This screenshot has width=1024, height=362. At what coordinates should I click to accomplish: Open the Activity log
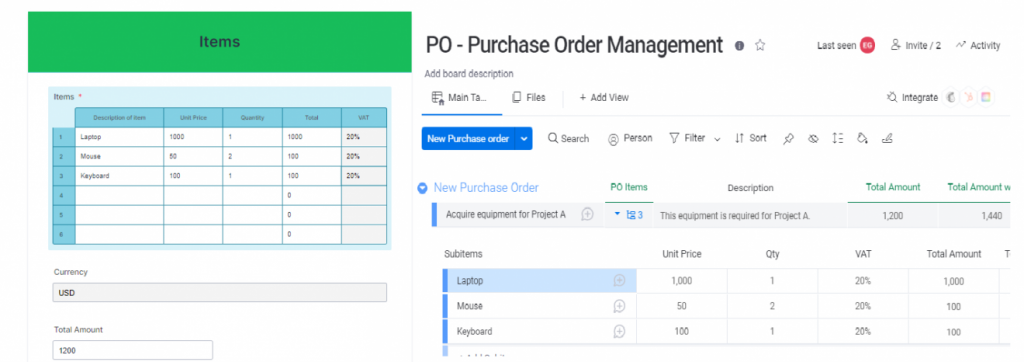[978, 45]
